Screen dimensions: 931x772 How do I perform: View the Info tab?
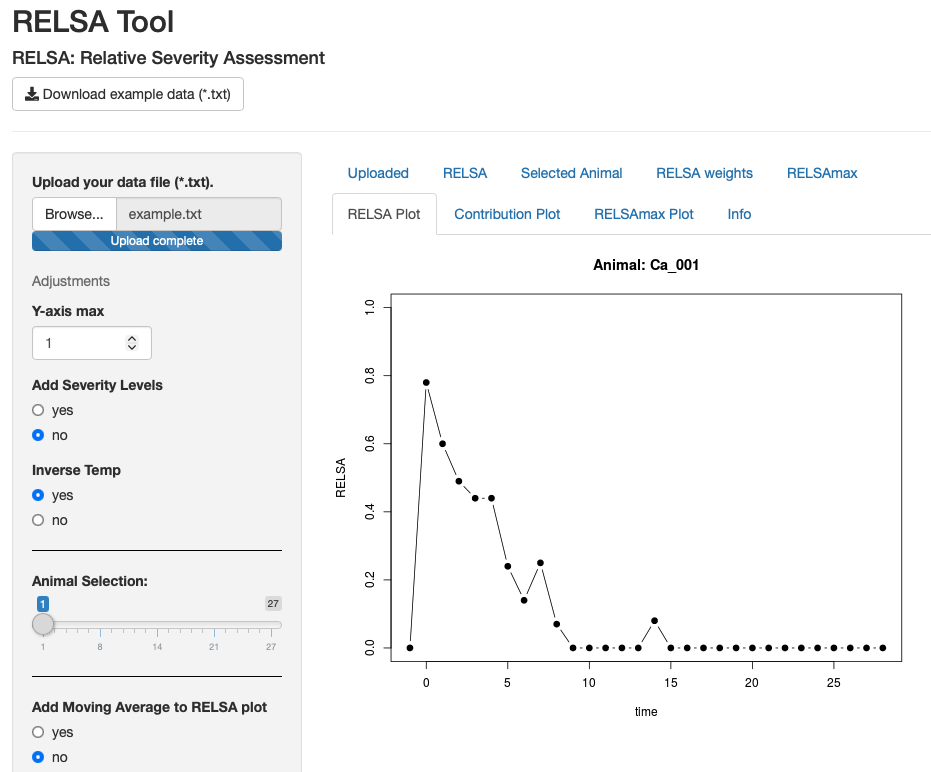click(x=738, y=214)
